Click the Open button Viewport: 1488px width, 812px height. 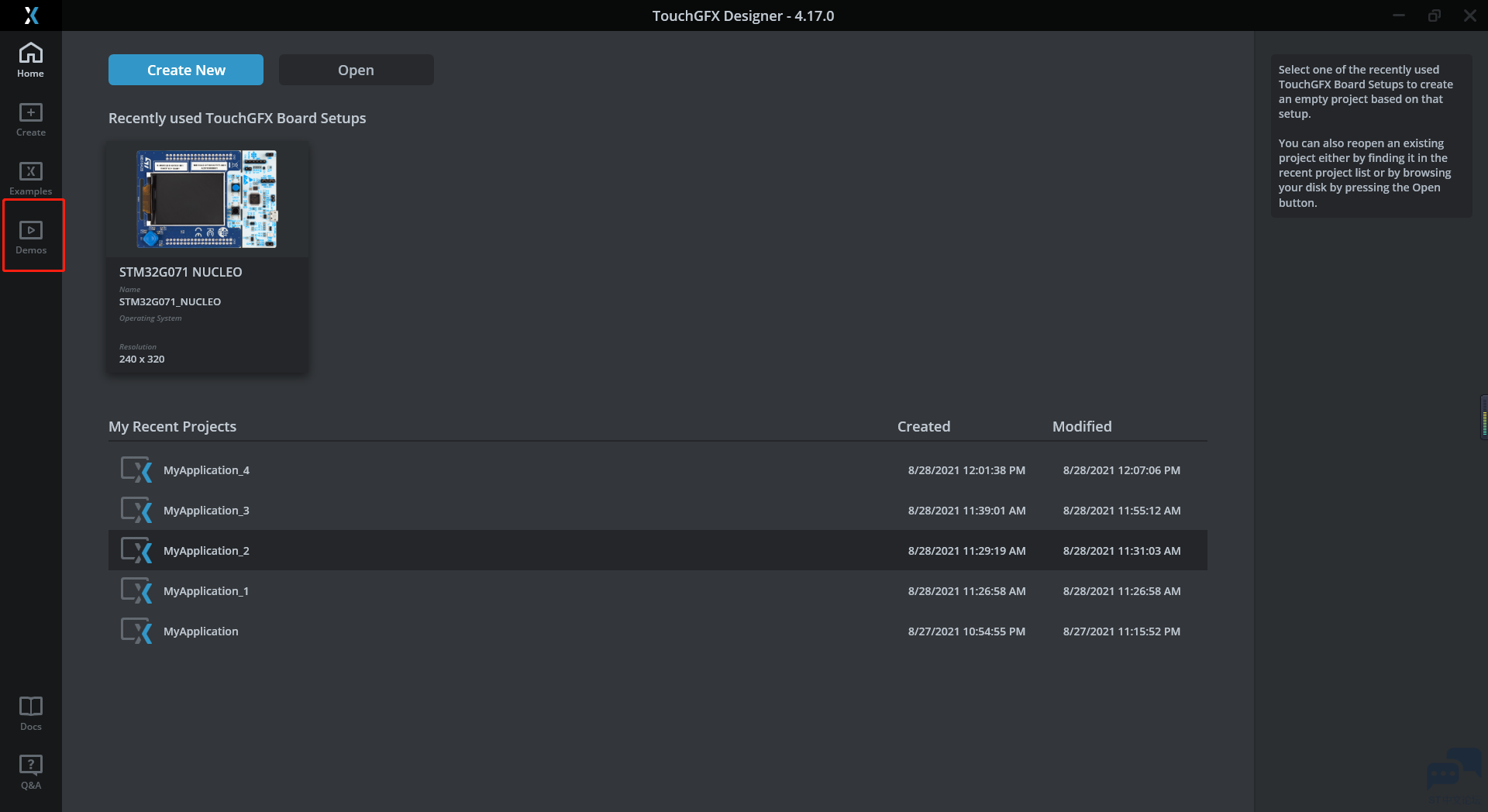pyautogui.click(x=356, y=70)
